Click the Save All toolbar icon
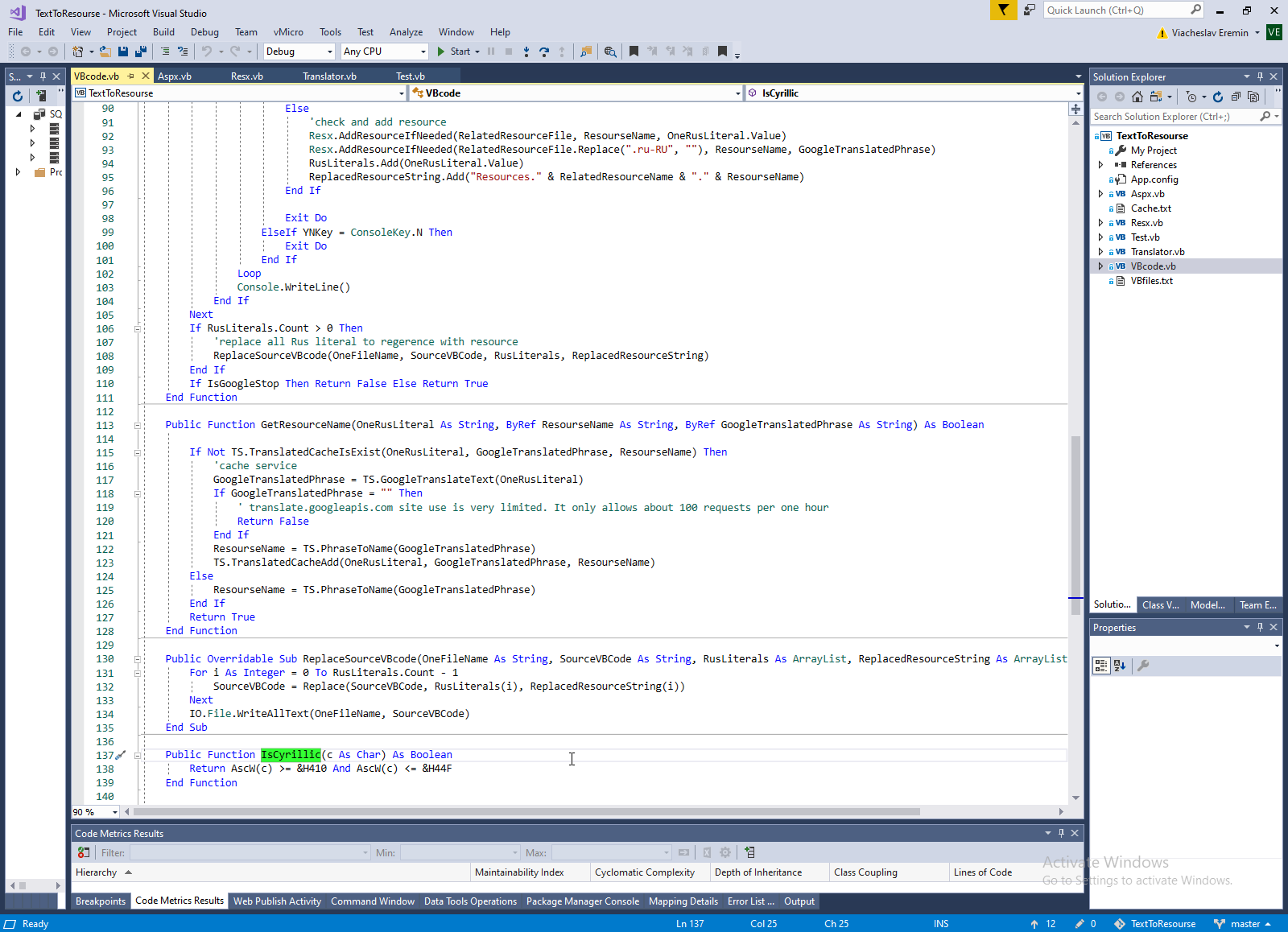This screenshot has width=1288, height=932. [x=141, y=52]
